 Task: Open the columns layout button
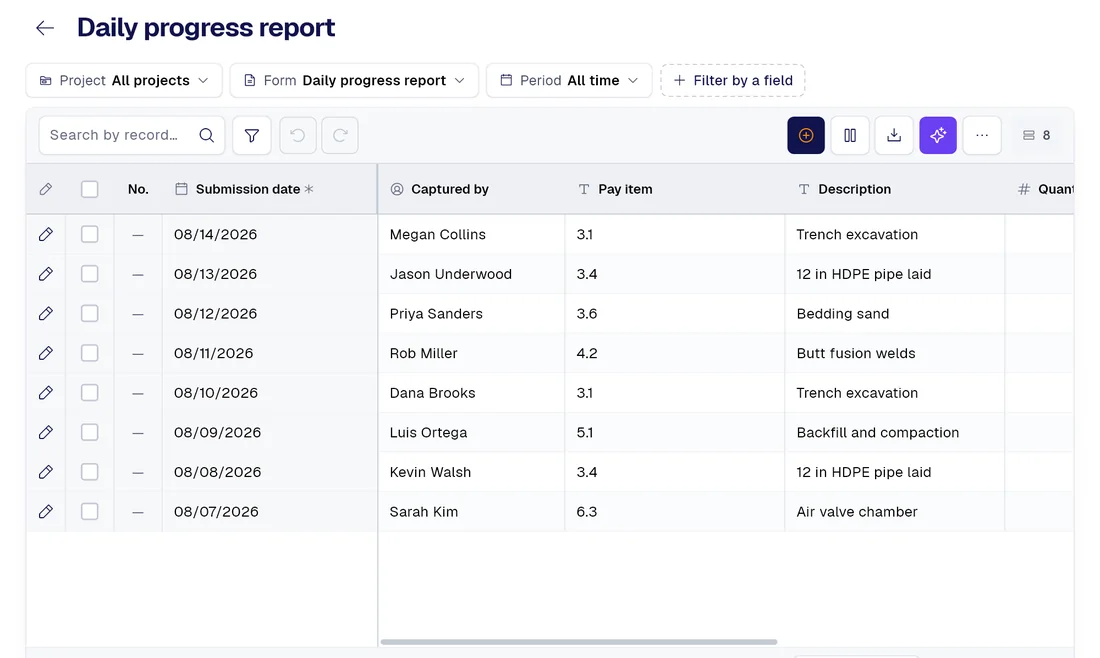tap(850, 135)
